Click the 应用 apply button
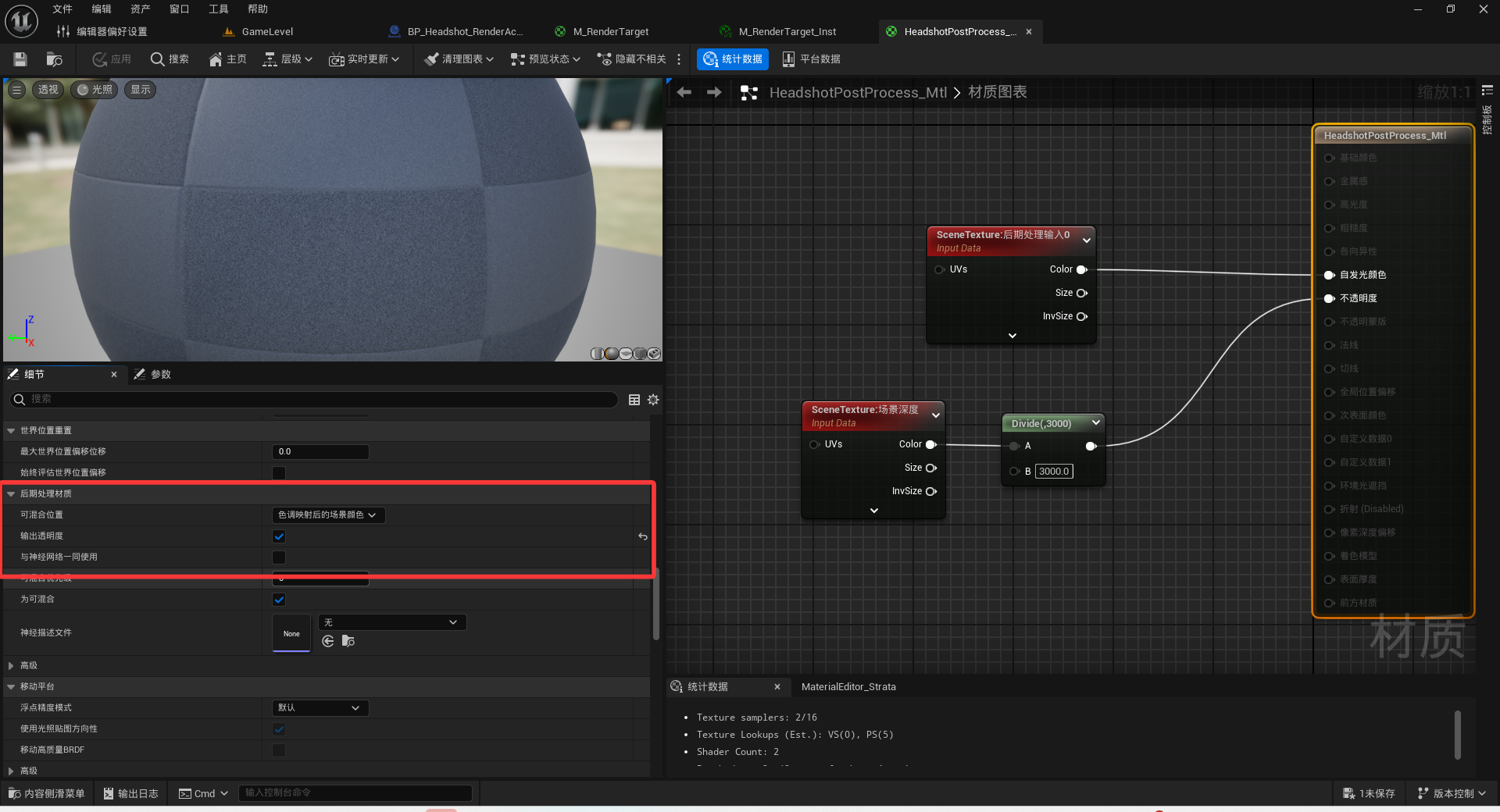Screen dimensions: 1500x812 pyautogui.click(x=112, y=59)
